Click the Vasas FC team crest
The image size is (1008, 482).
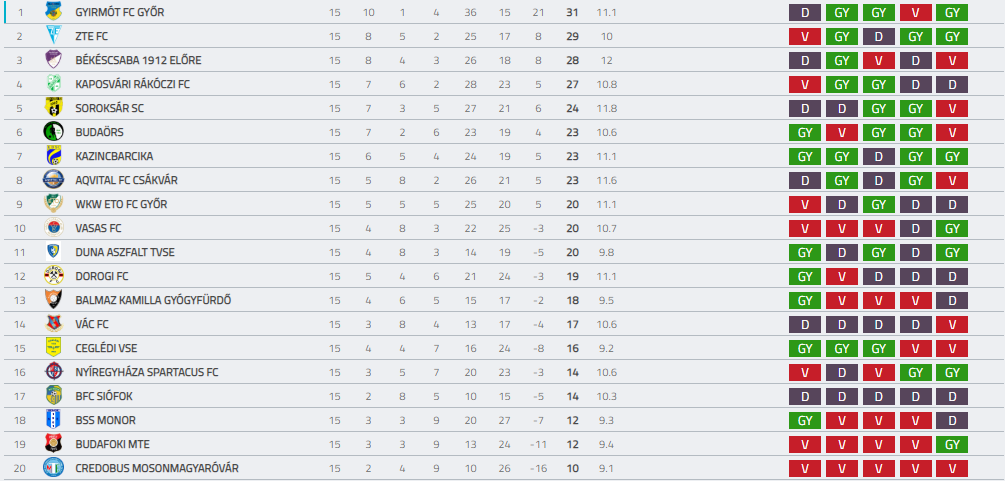coord(53,228)
